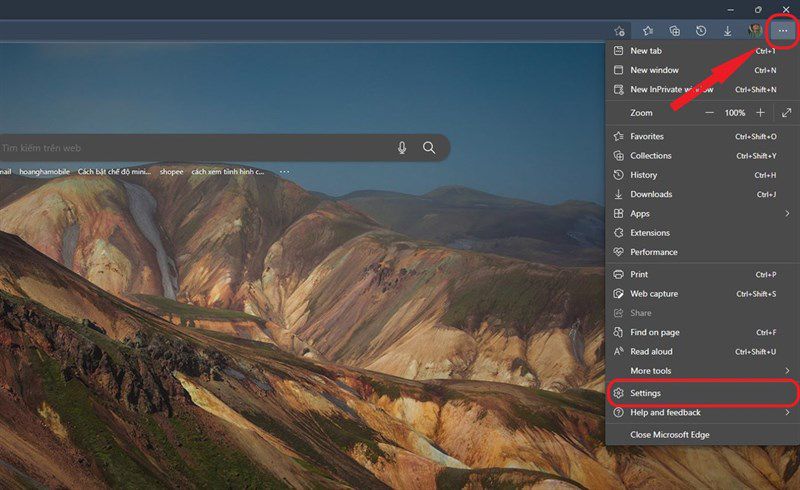
Task: Click the History clock toolbar icon
Action: [x=701, y=31]
